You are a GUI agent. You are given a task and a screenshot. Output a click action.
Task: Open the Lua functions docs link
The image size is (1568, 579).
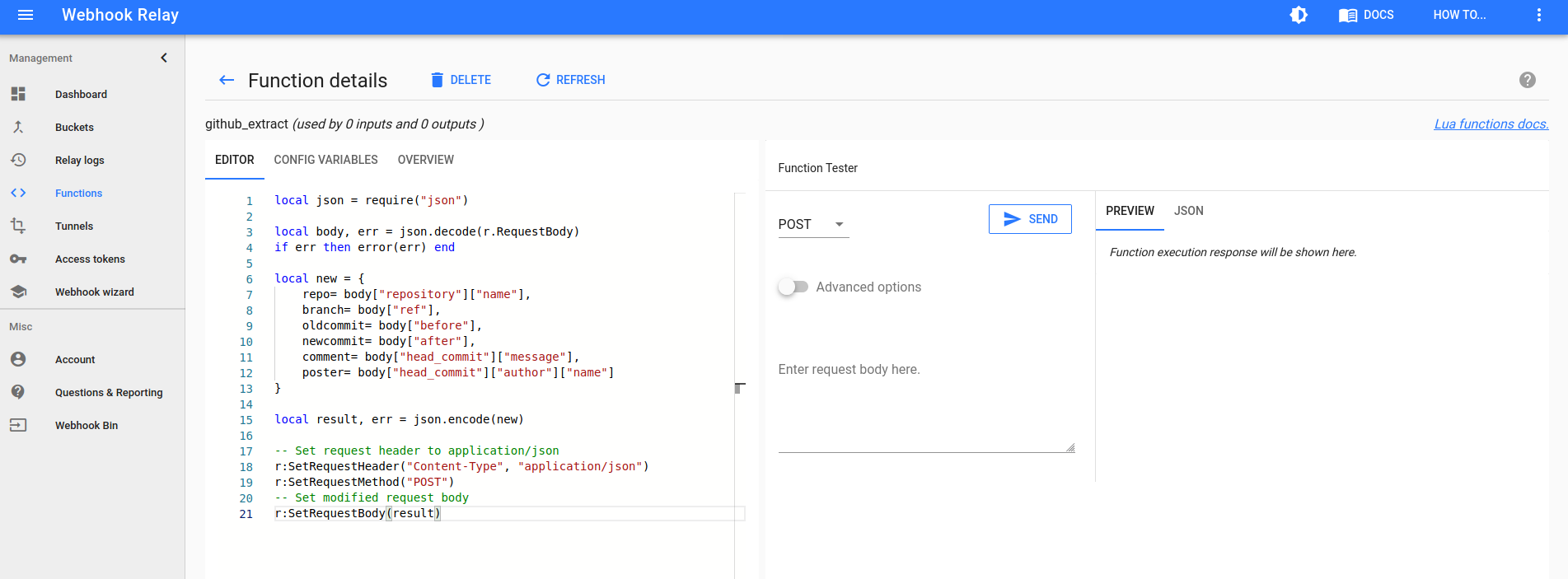pyautogui.click(x=1491, y=124)
